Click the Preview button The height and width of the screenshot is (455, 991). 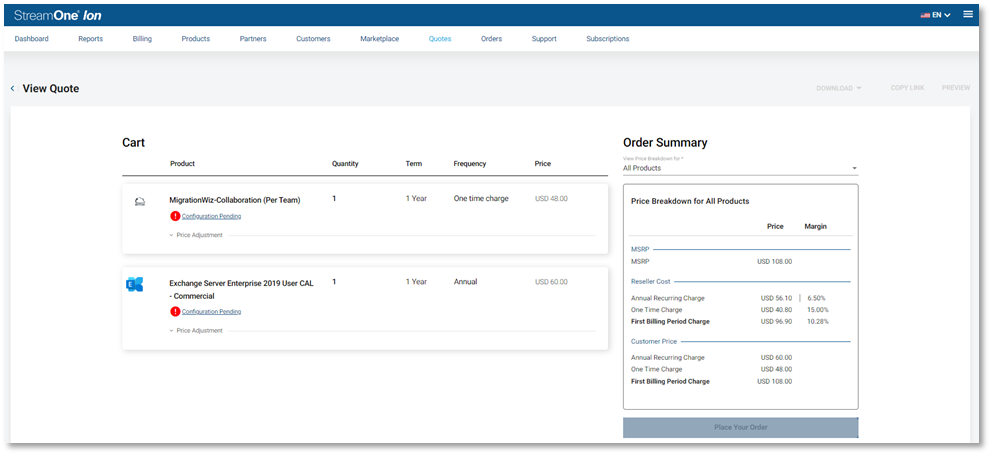click(x=956, y=88)
